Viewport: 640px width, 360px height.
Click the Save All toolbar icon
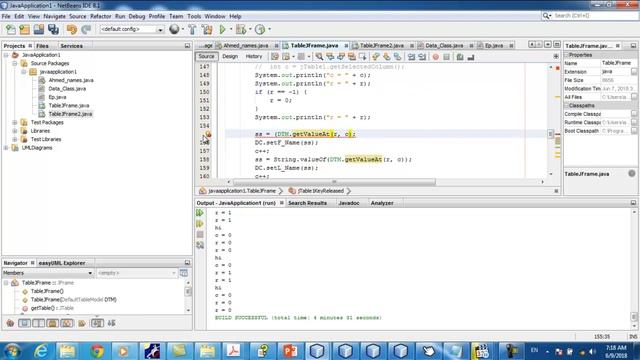pyautogui.click(x=53, y=29)
